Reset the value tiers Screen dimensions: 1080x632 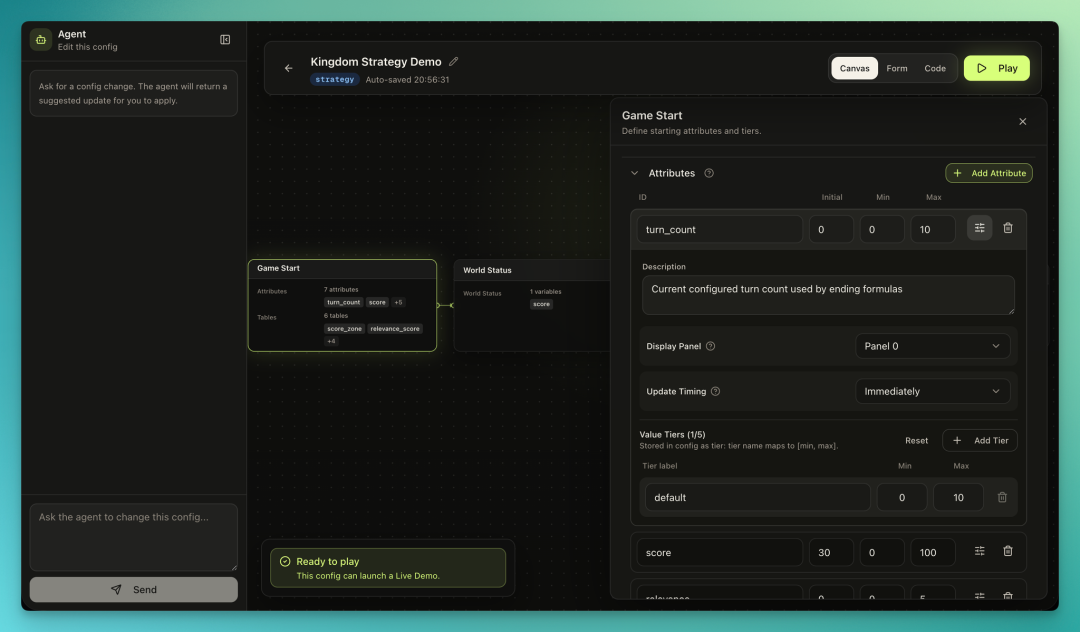click(x=916, y=441)
